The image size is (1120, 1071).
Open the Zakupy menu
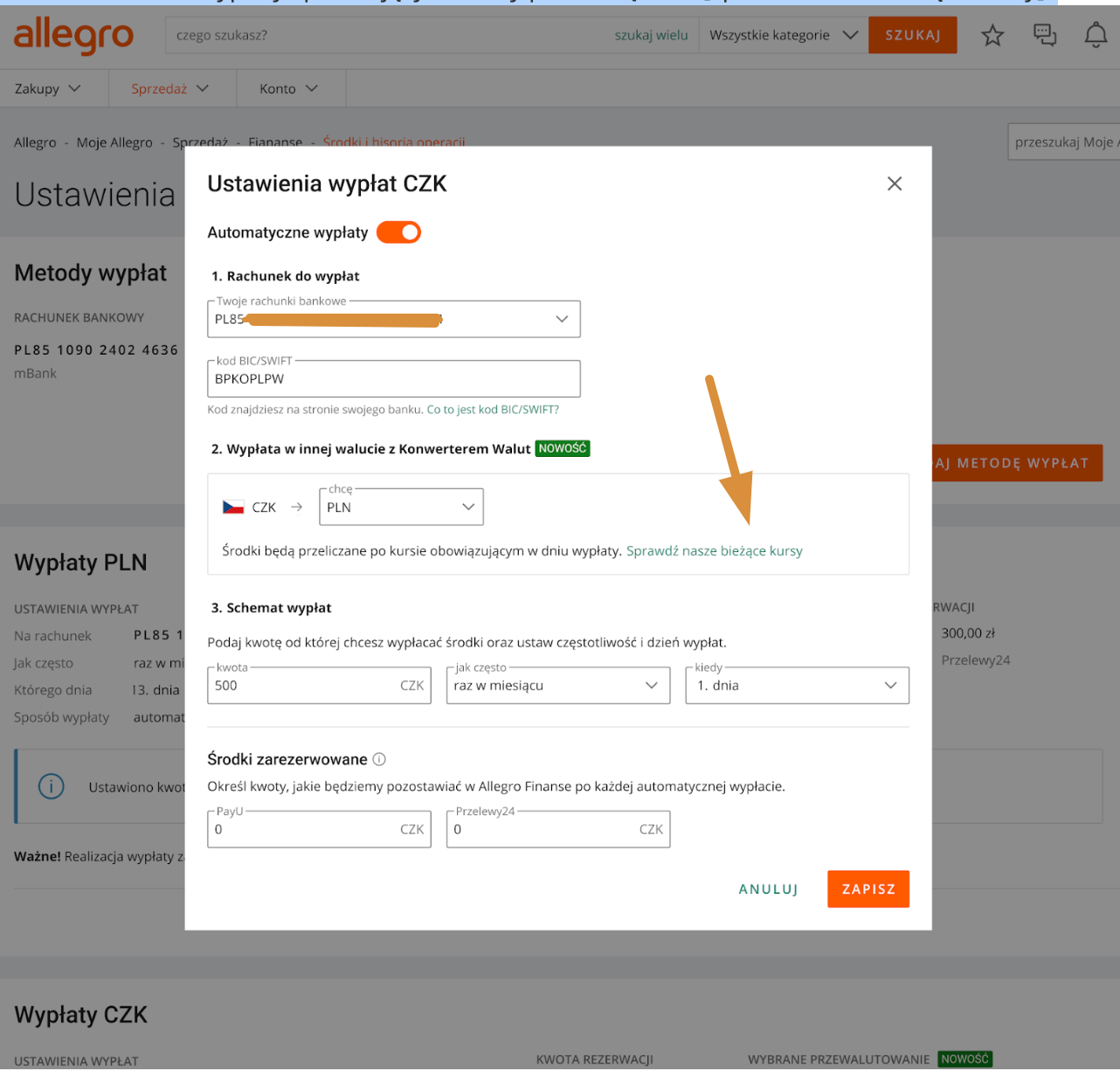48,89
